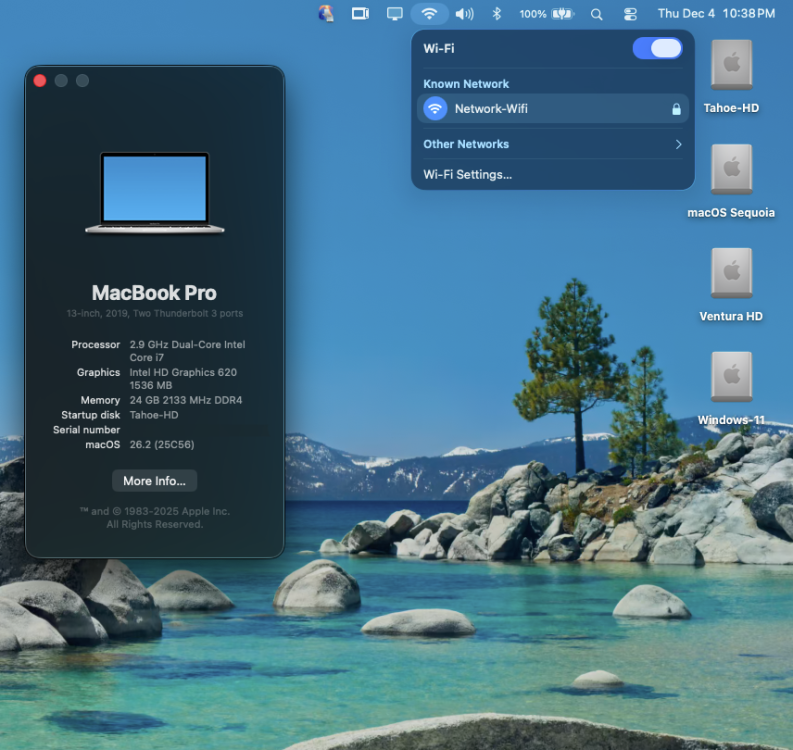The image size is (793, 750).
Task: Expand Other Networks chevron
Action: (x=678, y=145)
